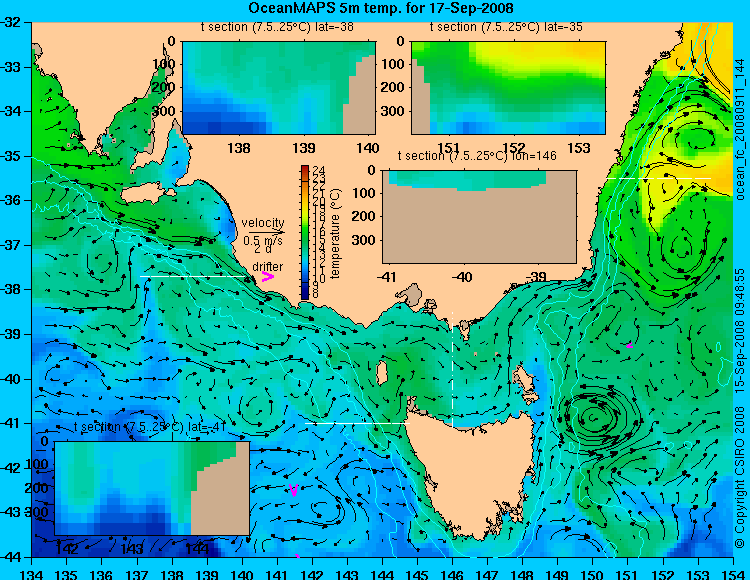Click the vertical temperature color bar
The height and width of the screenshot is (580, 750).
click(x=305, y=232)
